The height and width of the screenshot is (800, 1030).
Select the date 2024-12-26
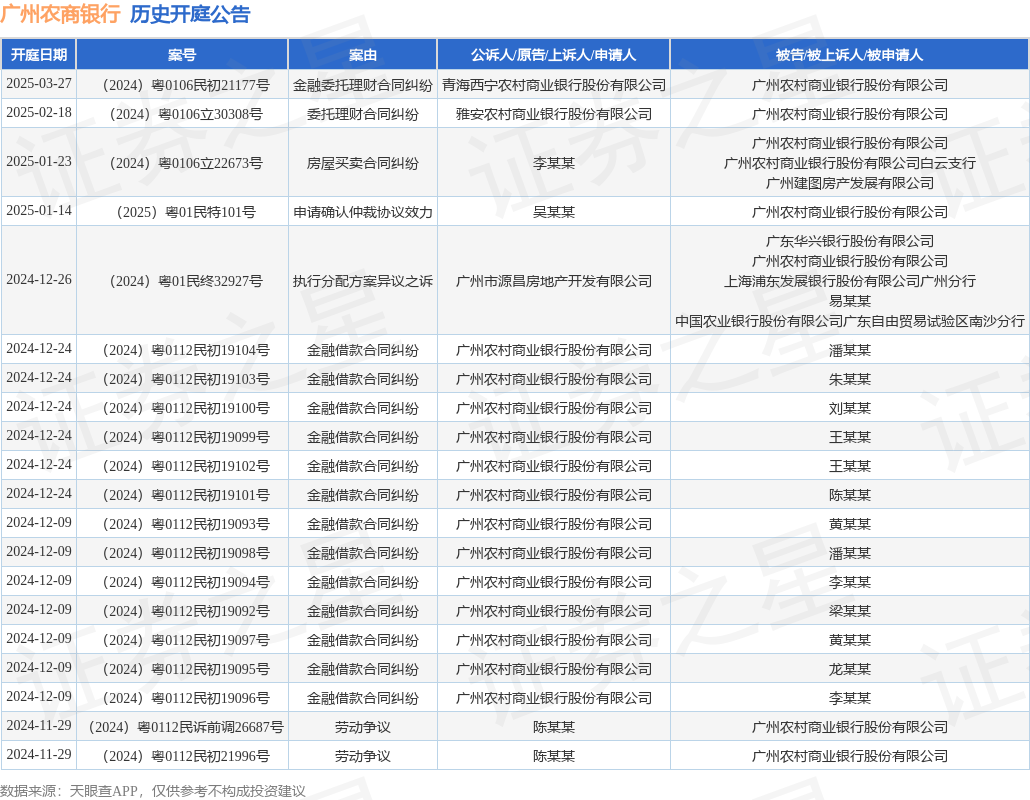click(39, 279)
